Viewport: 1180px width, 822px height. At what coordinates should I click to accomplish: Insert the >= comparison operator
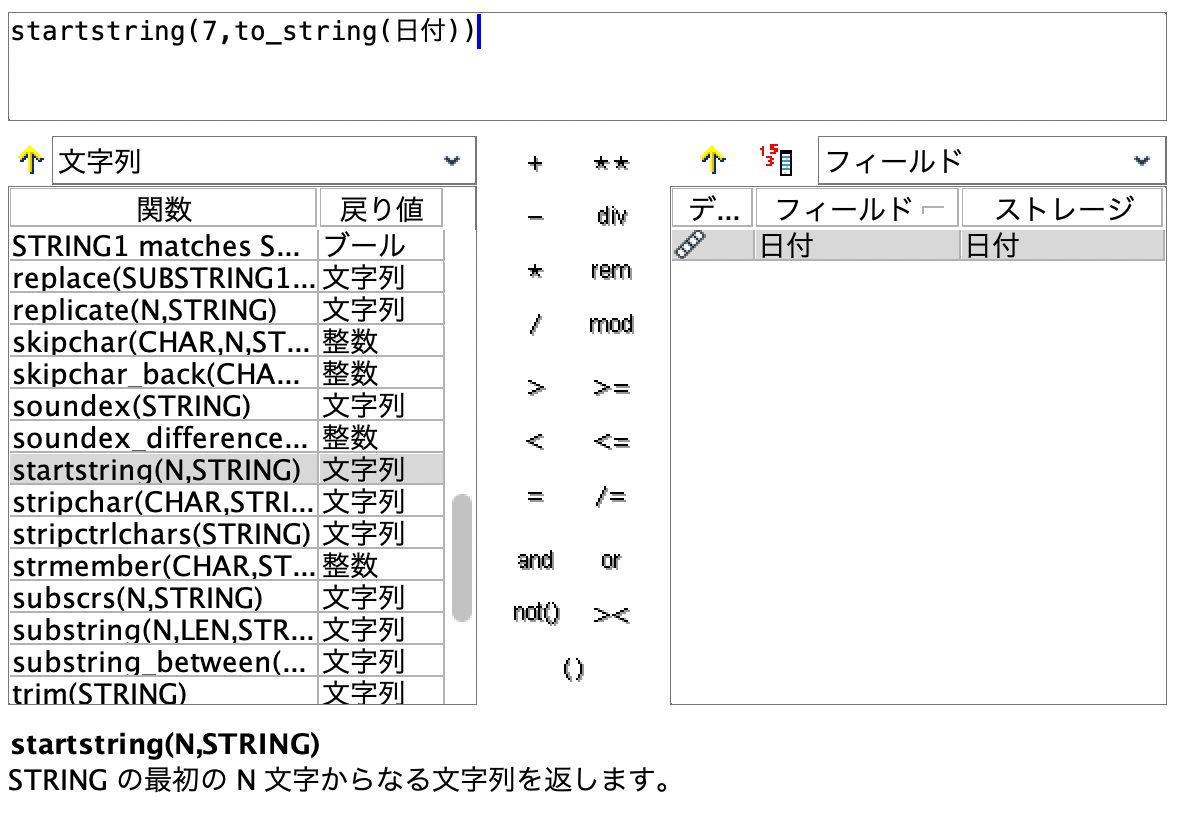click(x=611, y=388)
